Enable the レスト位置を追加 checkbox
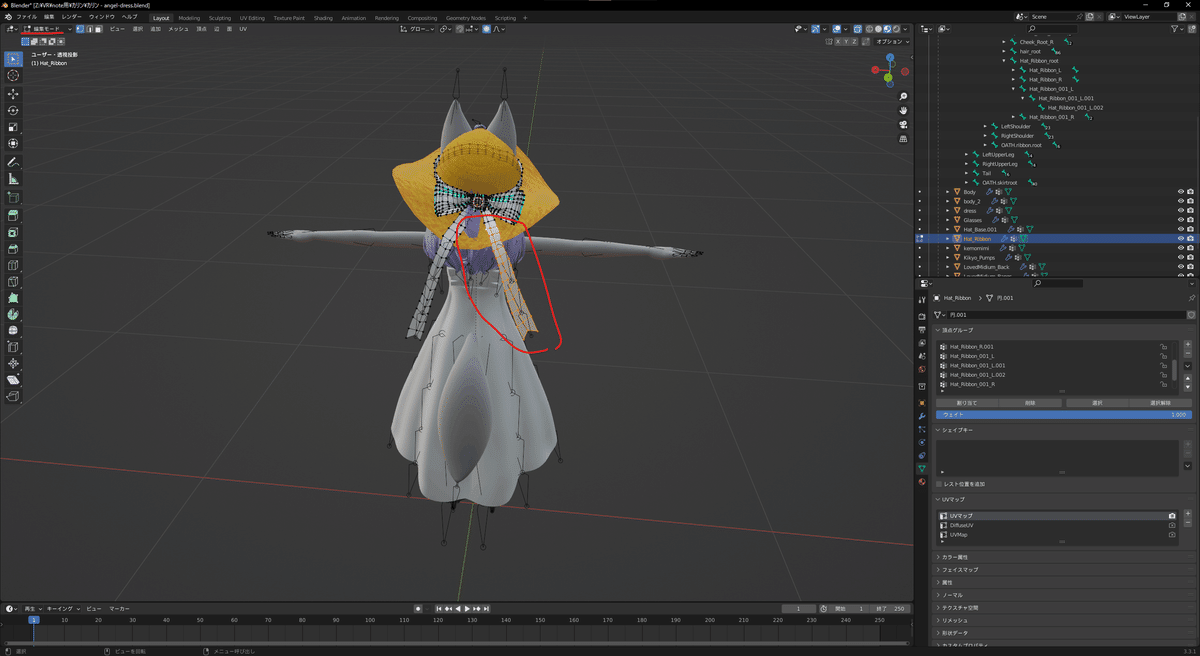This screenshot has width=1200, height=656. click(939, 483)
